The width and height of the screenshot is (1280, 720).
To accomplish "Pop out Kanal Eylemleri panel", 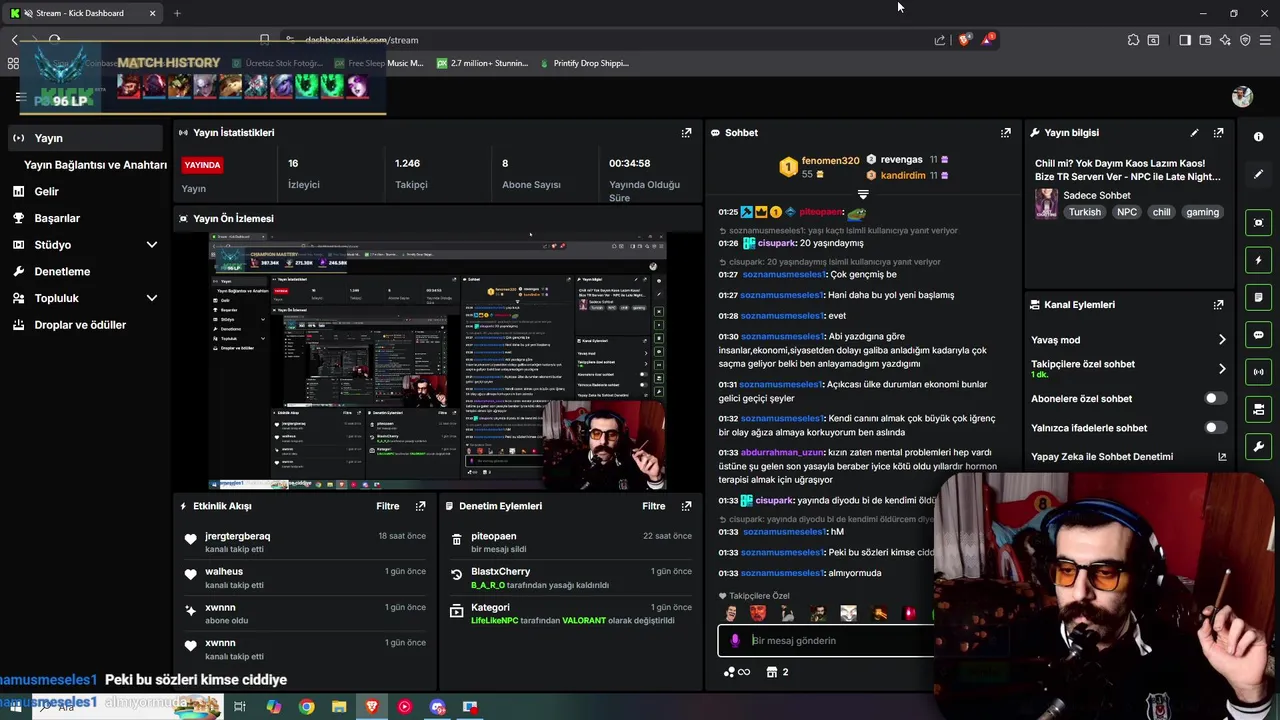I will pos(1218,305).
